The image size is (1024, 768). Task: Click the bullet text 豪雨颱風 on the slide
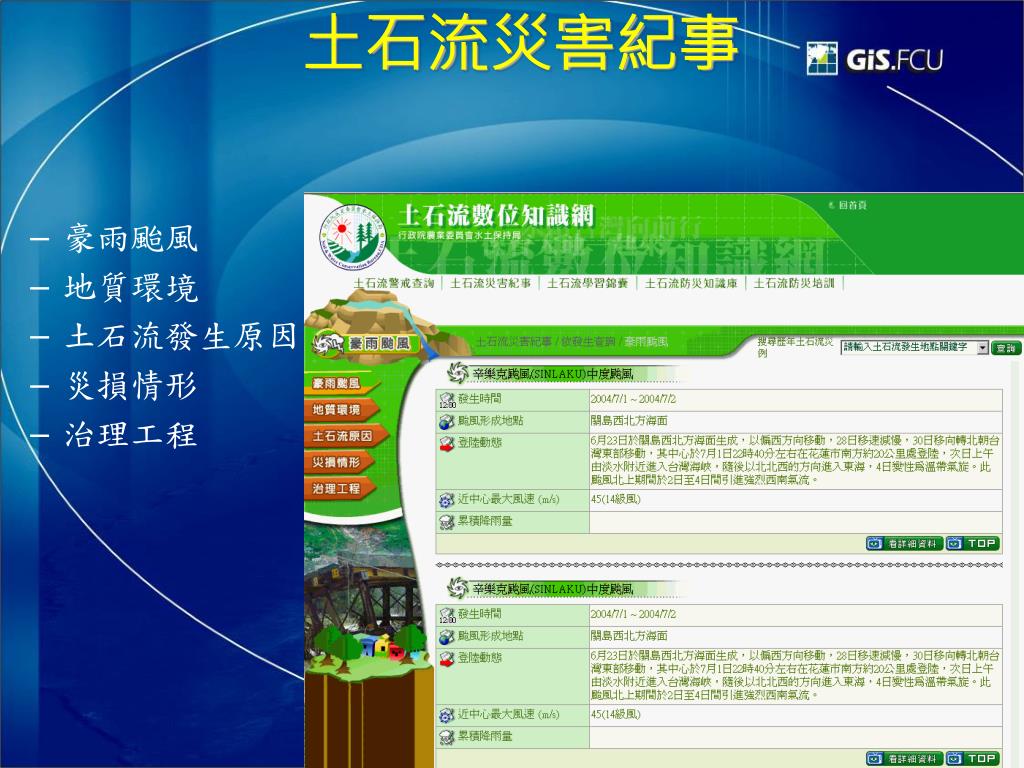pos(131,238)
